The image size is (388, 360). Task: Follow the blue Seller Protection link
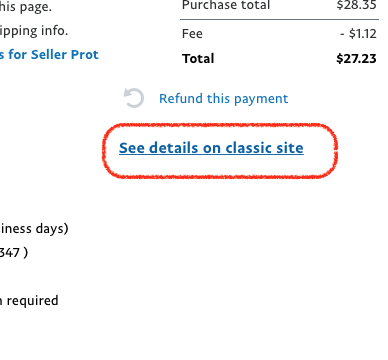coord(49,54)
